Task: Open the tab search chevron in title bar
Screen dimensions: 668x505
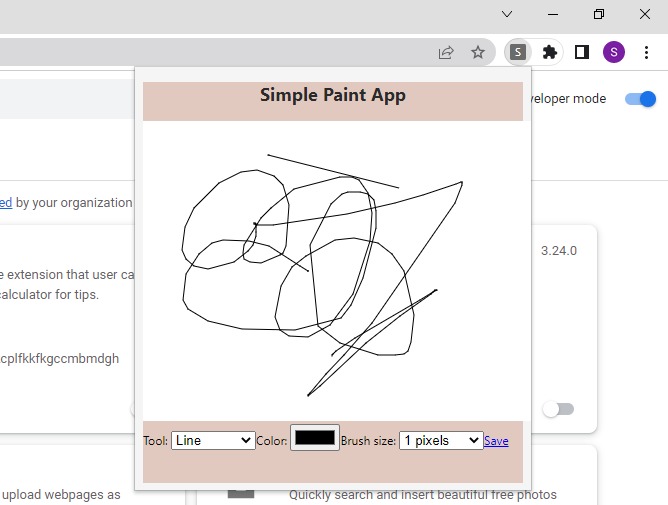Action: (x=507, y=14)
